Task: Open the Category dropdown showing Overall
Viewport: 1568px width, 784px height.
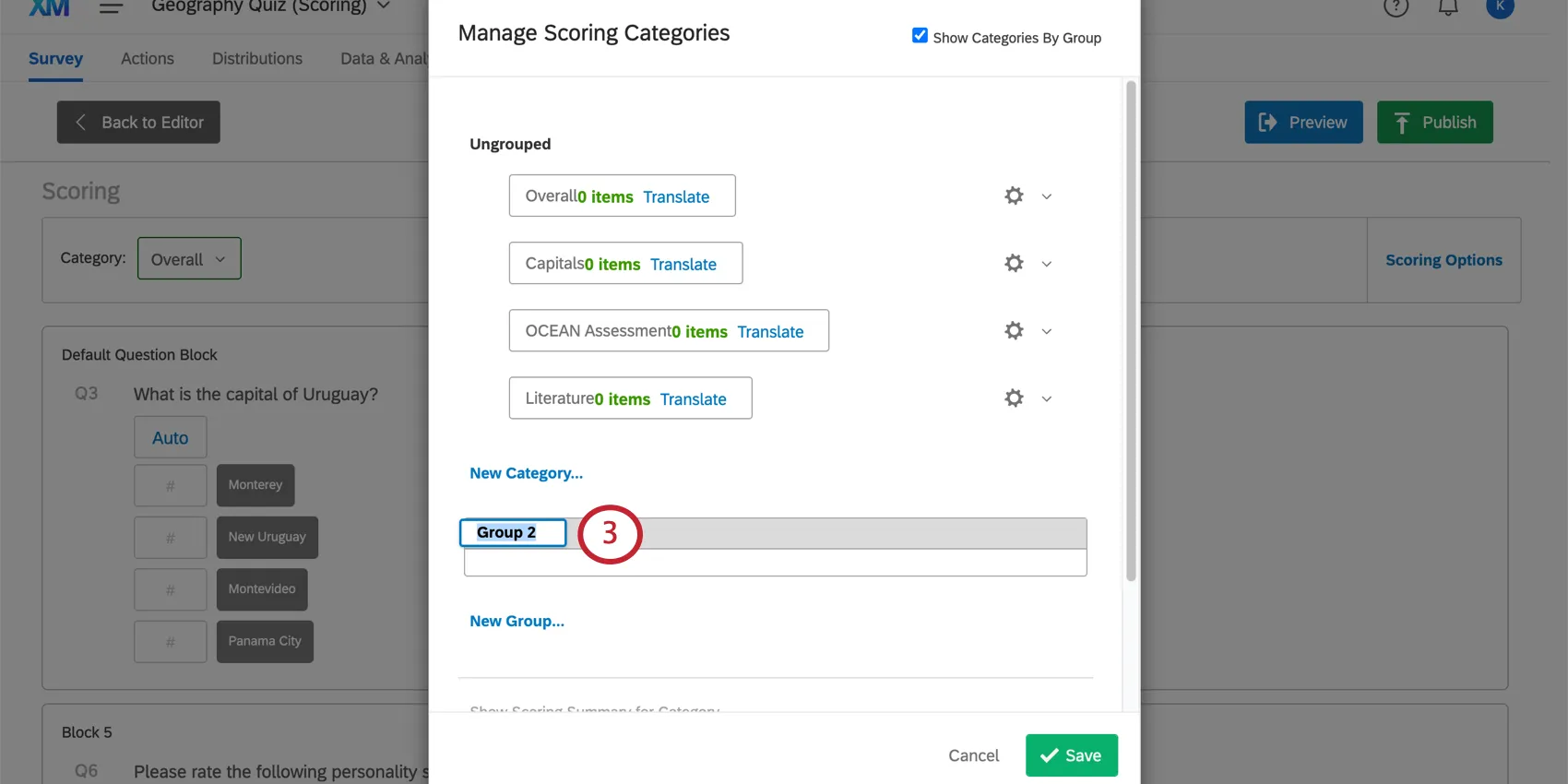Action: [x=188, y=258]
